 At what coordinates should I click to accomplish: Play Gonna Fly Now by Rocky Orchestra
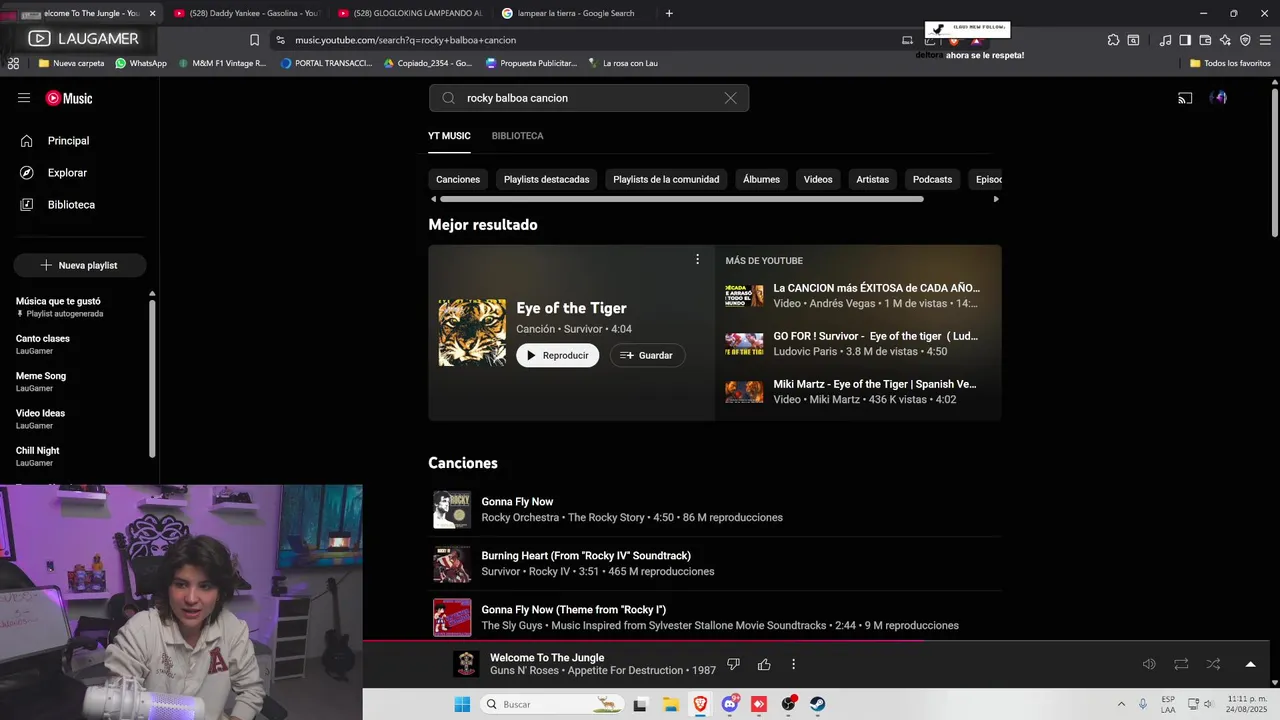(714, 510)
